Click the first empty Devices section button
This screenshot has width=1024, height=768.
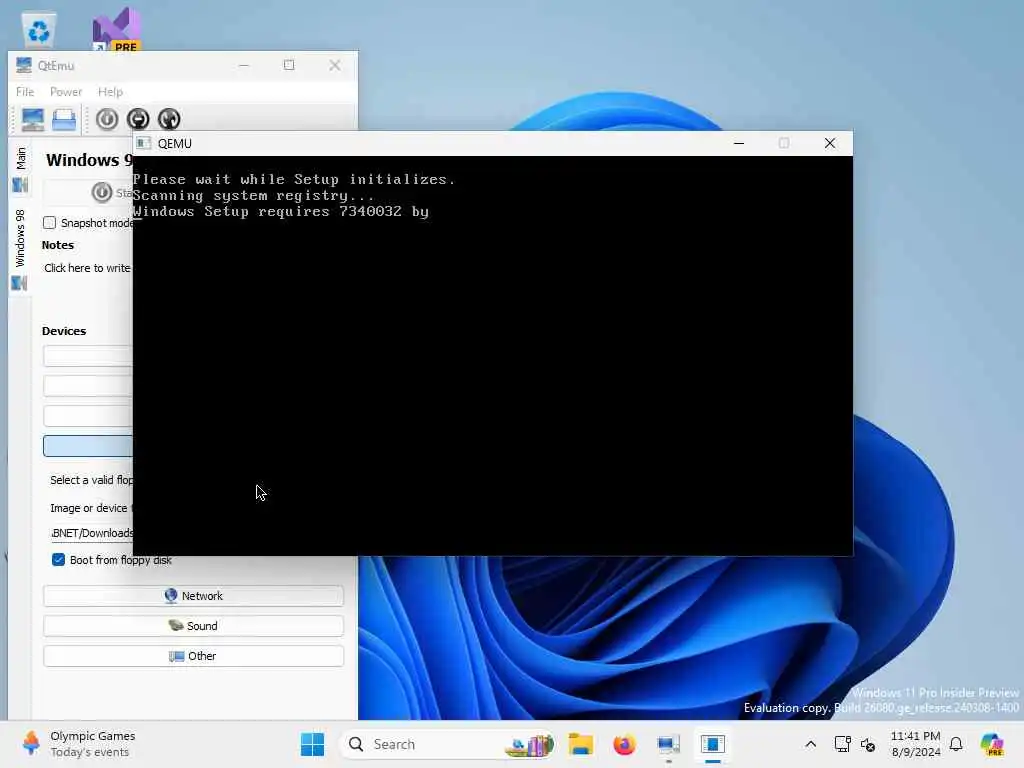point(88,356)
